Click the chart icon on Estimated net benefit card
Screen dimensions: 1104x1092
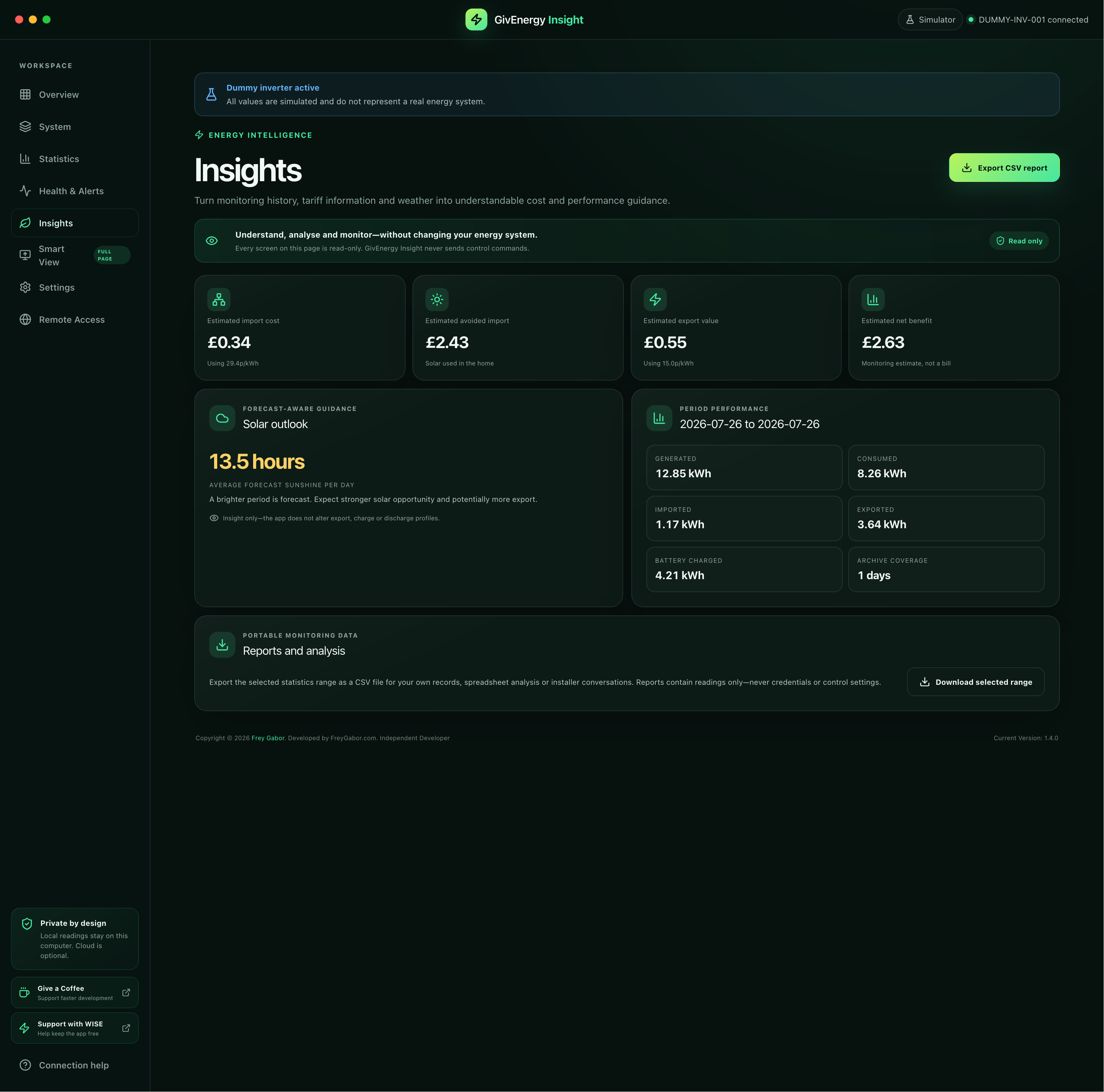point(873,299)
